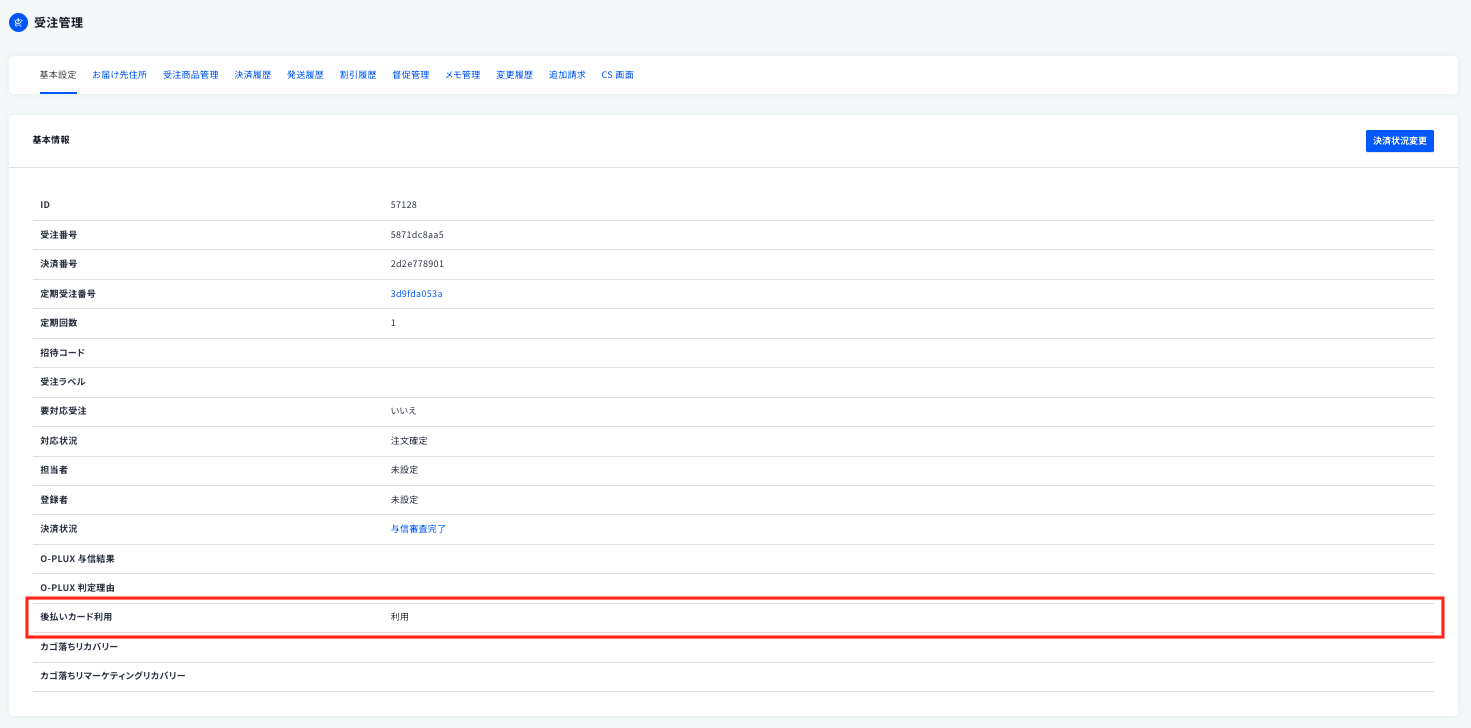This screenshot has height=728, width=1471.
Task: Select the CS 画面 tab
Action: coord(617,75)
